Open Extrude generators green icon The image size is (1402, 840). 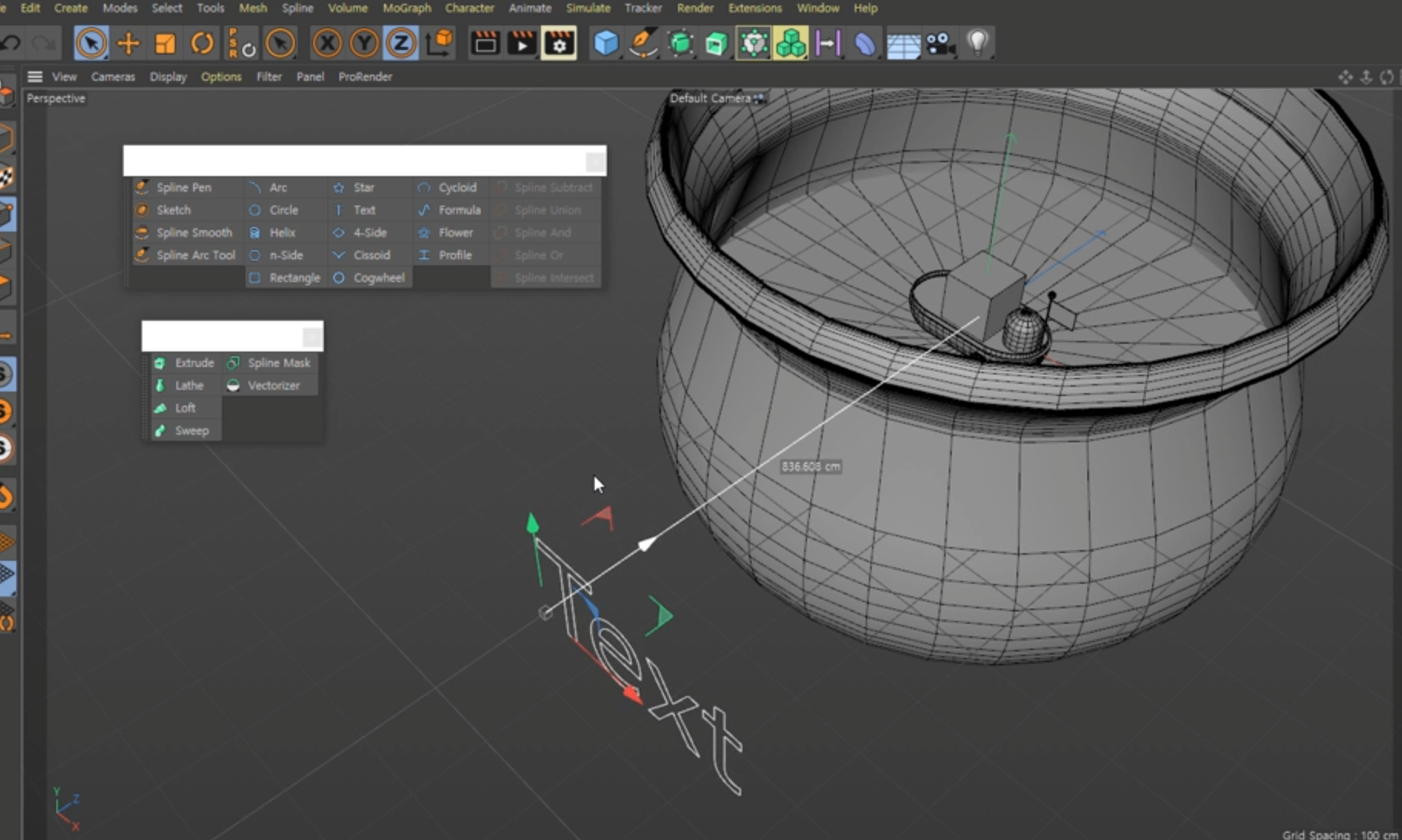pos(716,43)
